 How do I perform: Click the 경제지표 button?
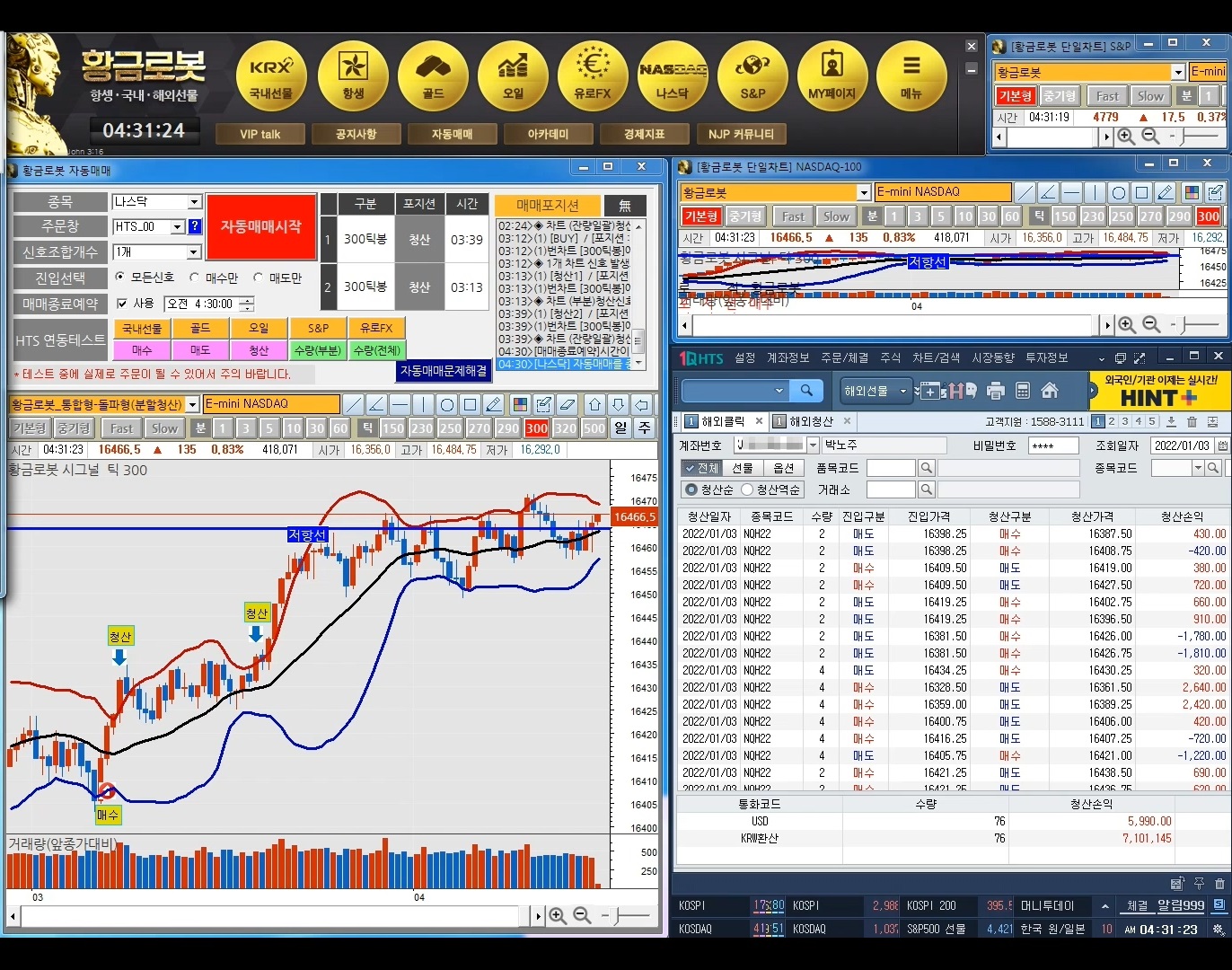coord(644,134)
